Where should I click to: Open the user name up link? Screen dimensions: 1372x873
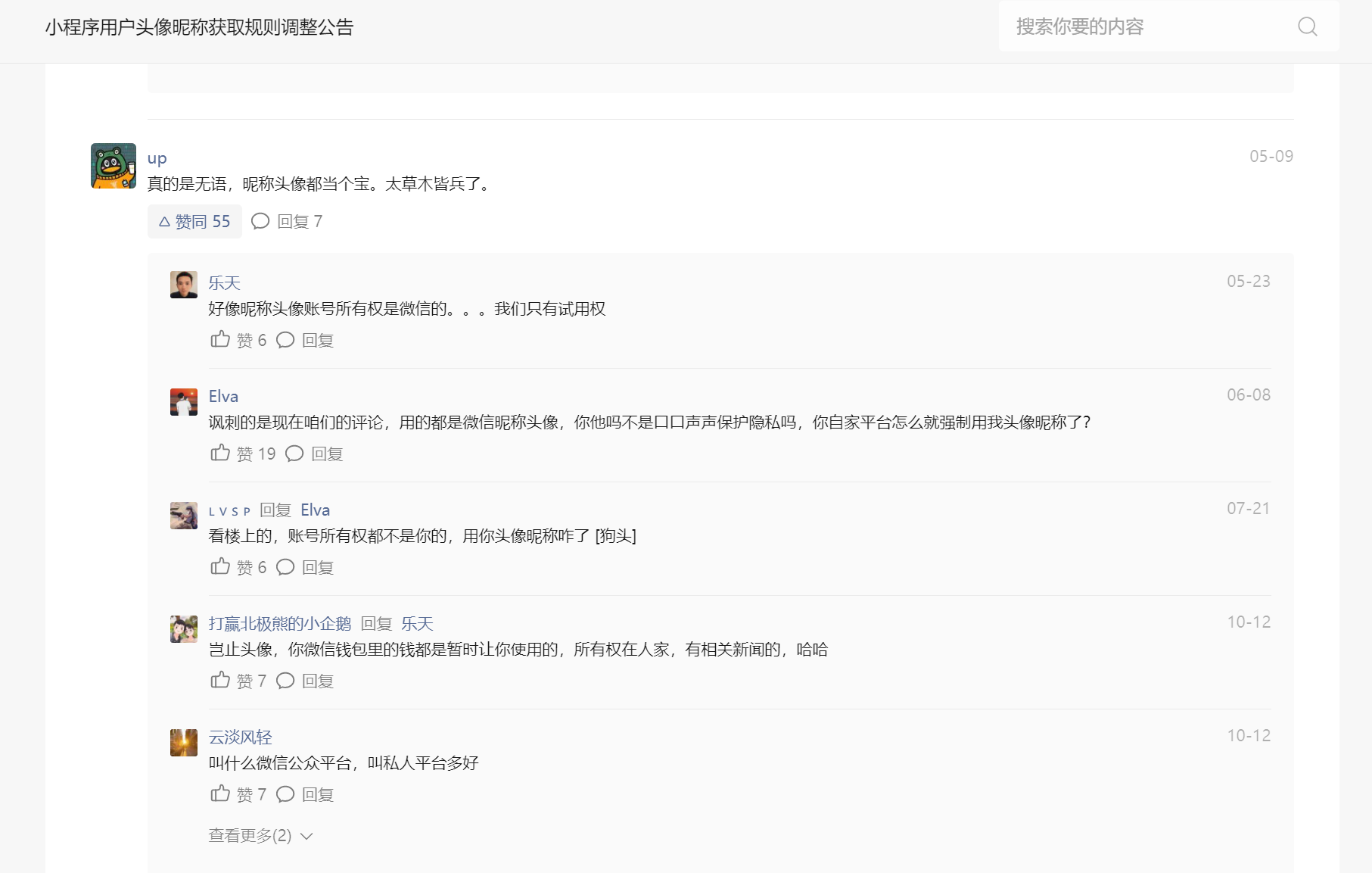point(157,158)
